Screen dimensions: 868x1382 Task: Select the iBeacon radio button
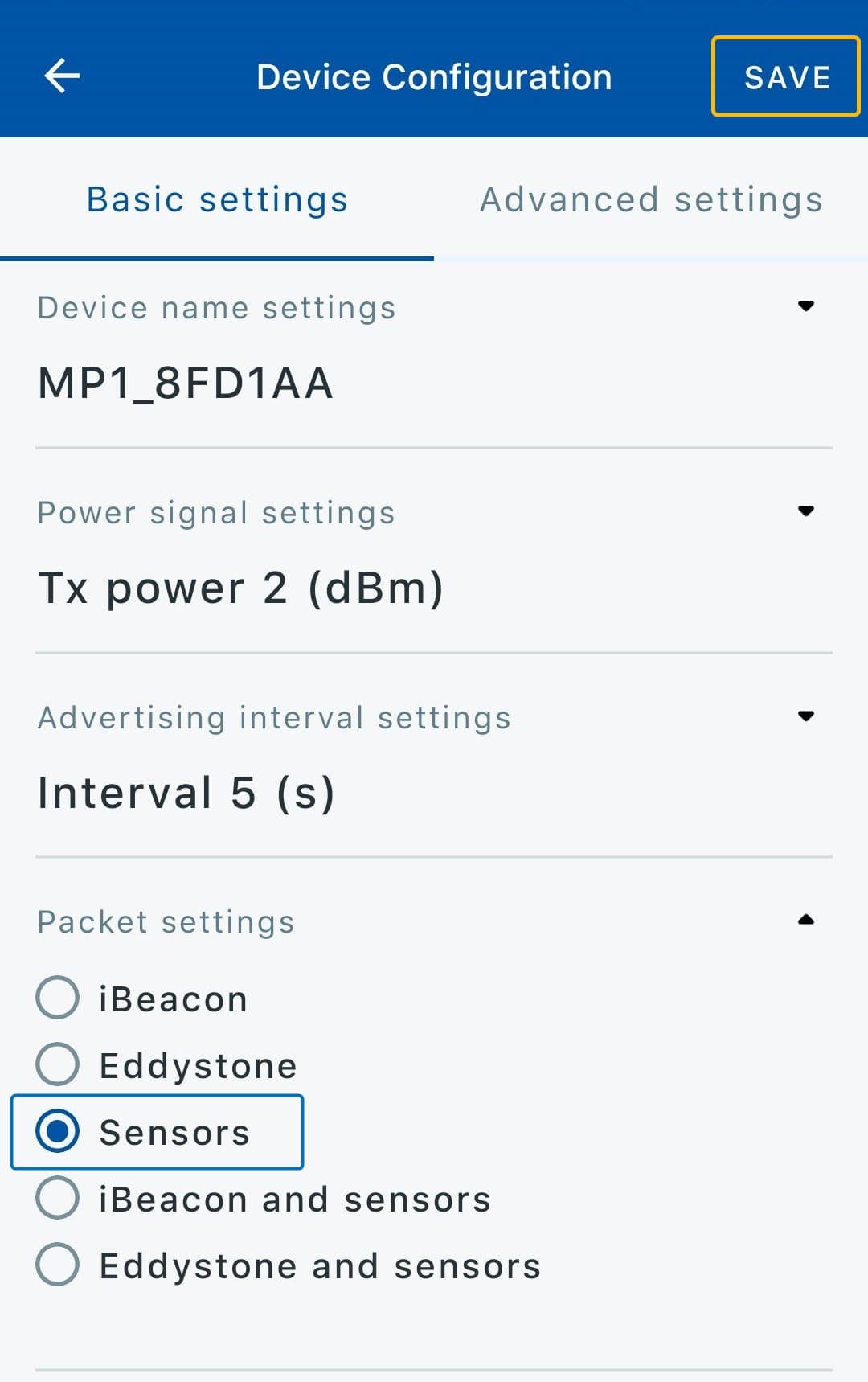[x=58, y=998]
